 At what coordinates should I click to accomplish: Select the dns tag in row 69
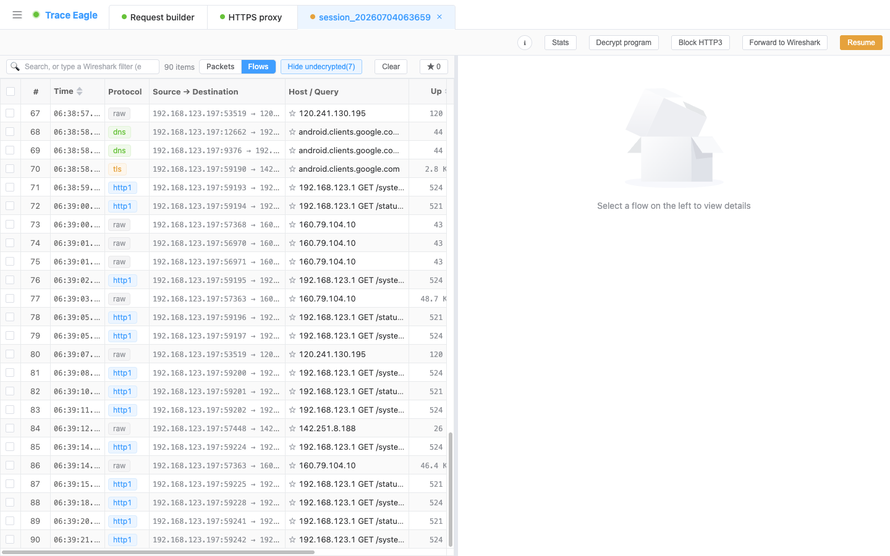click(119, 150)
